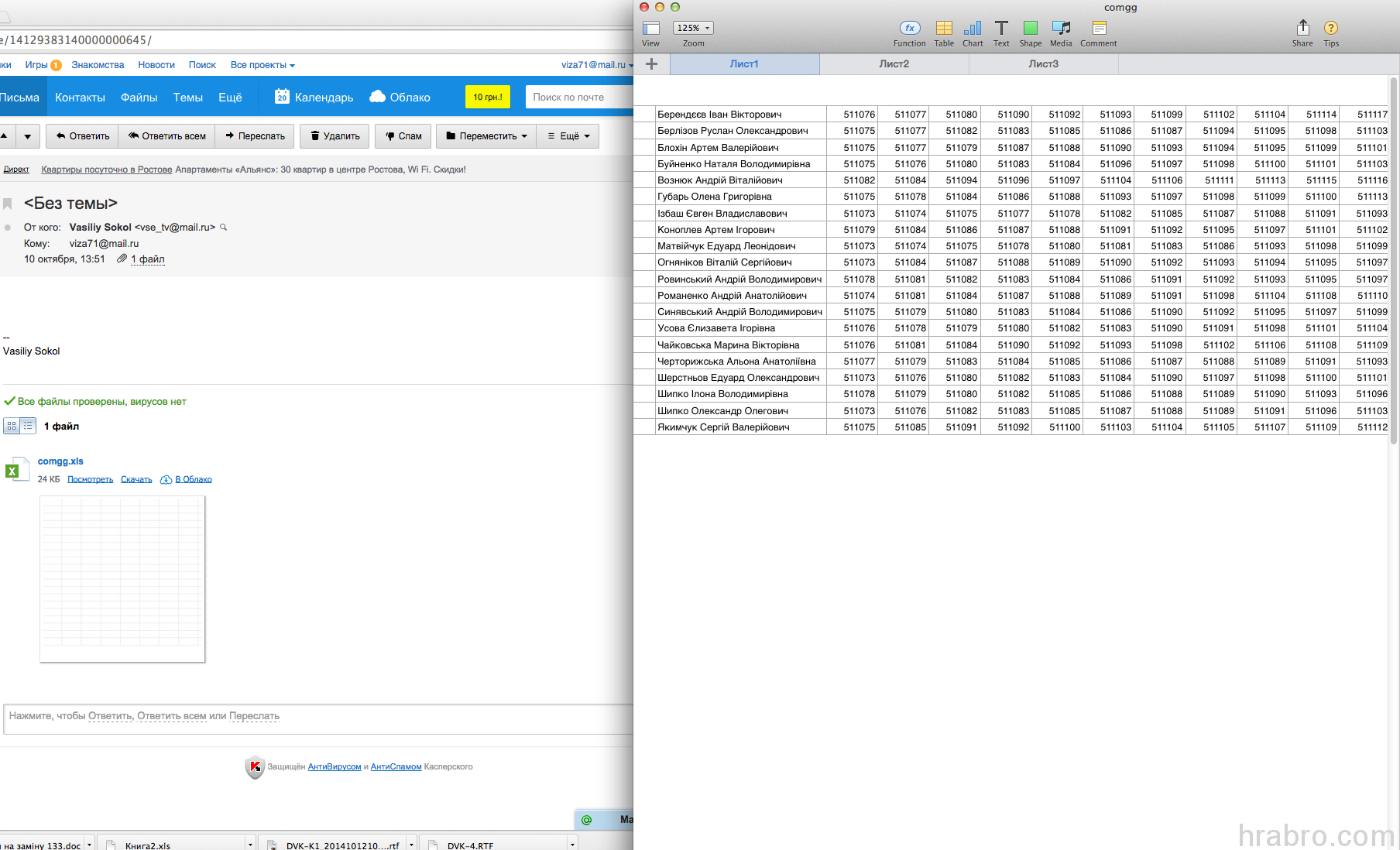
Task: Open the Контакты tab
Action: click(x=80, y=98)
